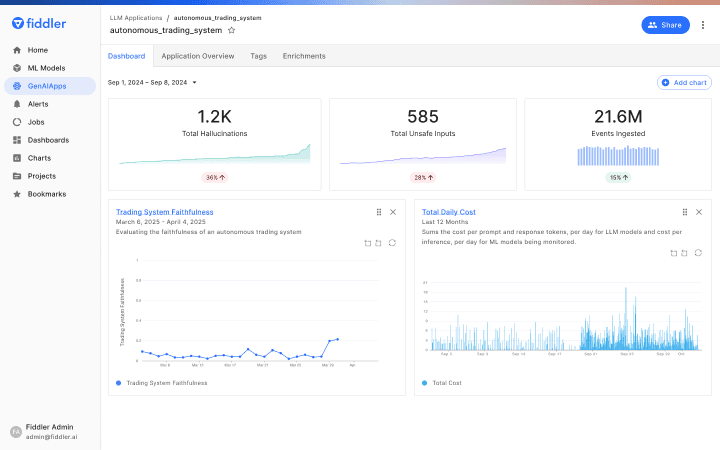Remove the Trading System Faithfulness chart
The width and height of the screenshot is (720, 450).
(393, 212)
